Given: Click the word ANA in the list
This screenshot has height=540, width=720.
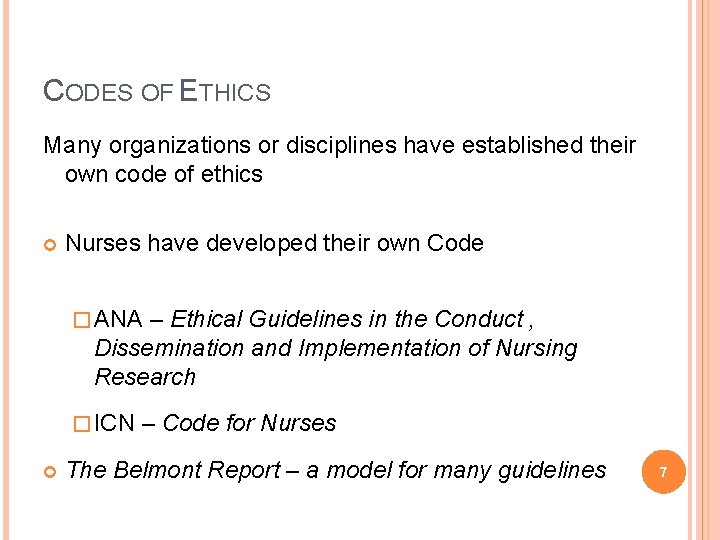Looking at the screenshot, I should (118, 319).
